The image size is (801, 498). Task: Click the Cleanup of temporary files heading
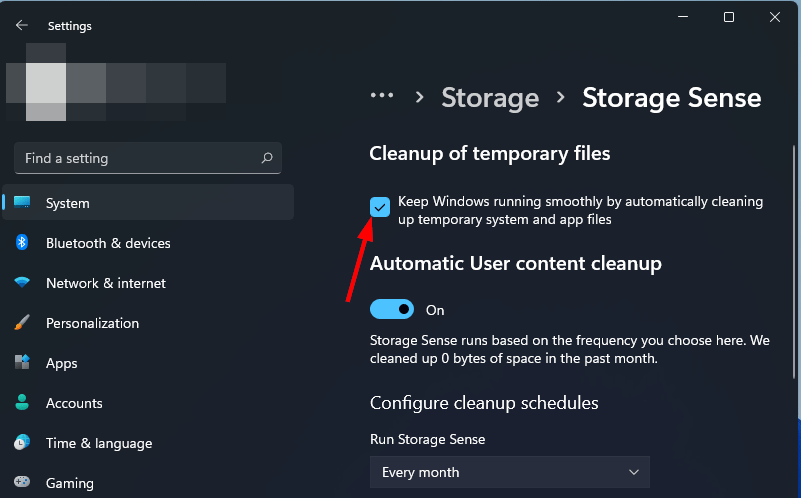pos(489,153)
